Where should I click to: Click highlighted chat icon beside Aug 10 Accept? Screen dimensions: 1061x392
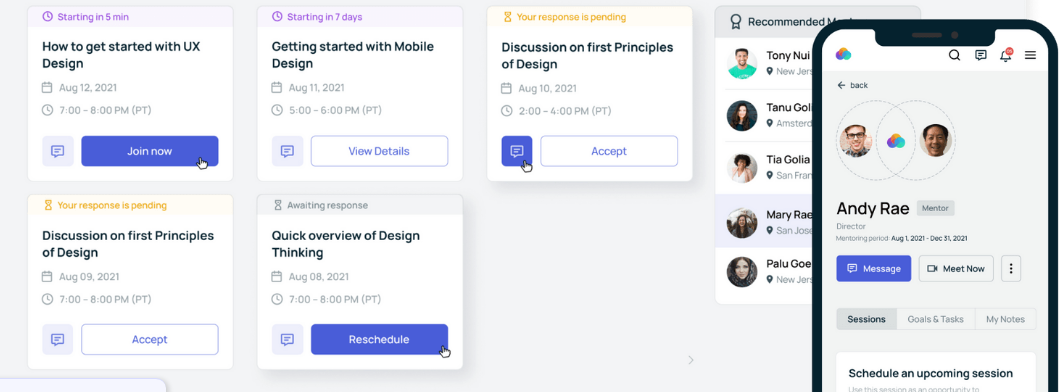click(x=517, y=151)
